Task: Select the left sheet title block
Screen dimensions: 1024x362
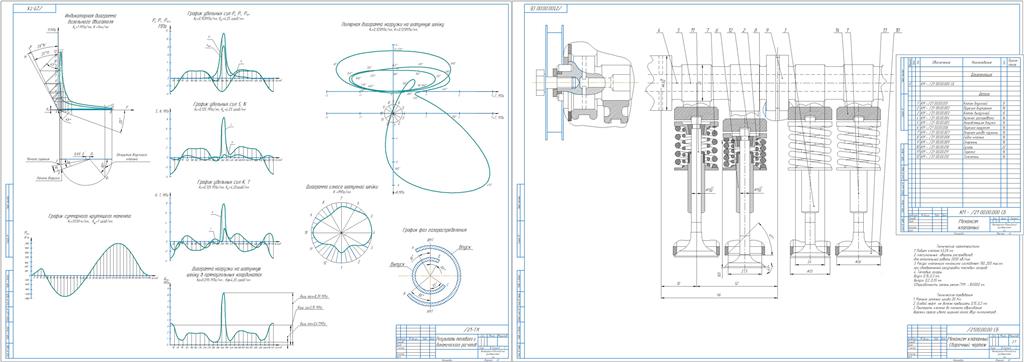Action: (x=452, y=341)
